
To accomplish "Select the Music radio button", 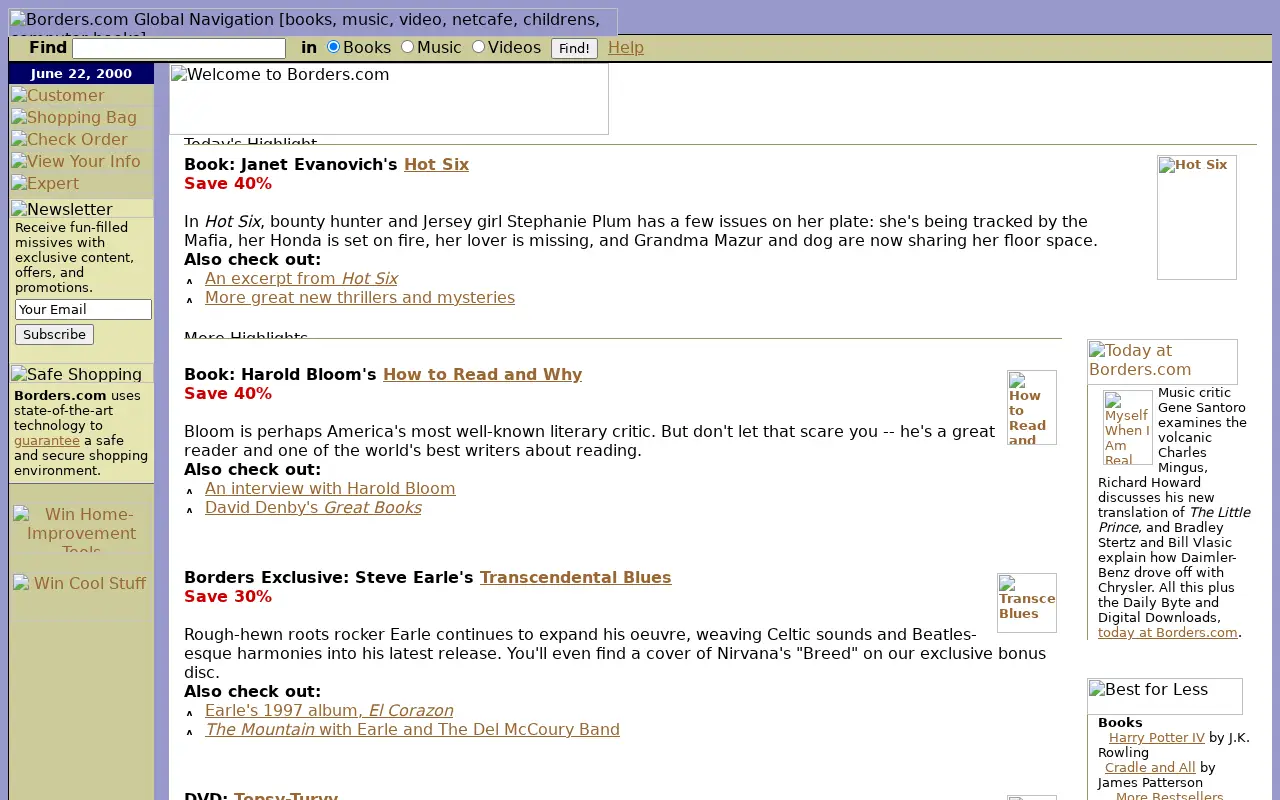I will pyautogui.click(x=408, y=47).
